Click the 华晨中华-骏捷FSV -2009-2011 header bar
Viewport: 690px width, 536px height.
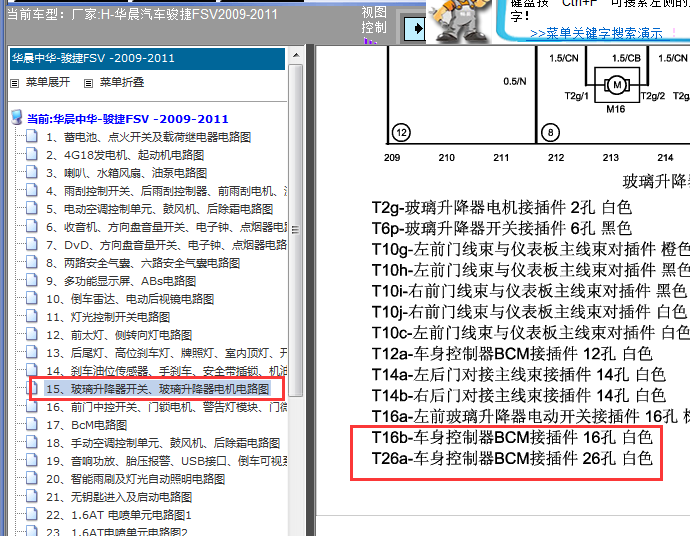147,59
